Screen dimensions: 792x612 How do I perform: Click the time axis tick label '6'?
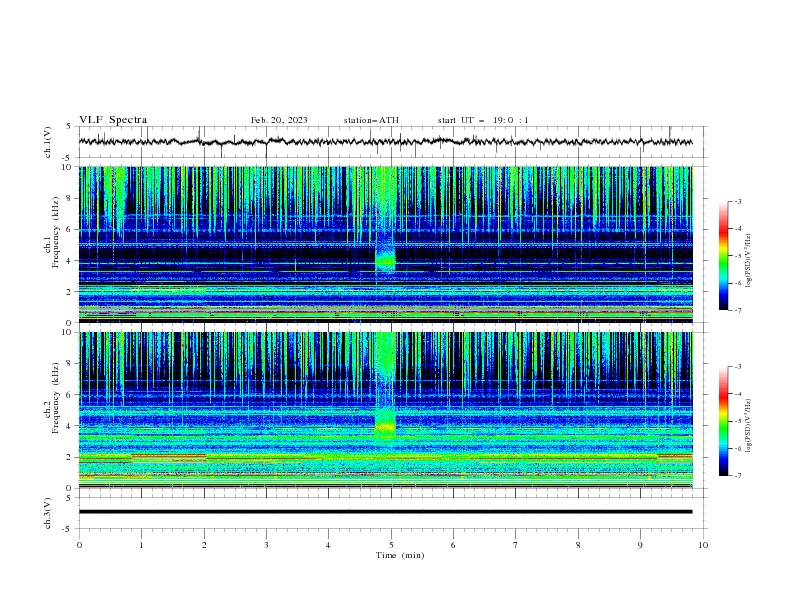tap(453, 545)
